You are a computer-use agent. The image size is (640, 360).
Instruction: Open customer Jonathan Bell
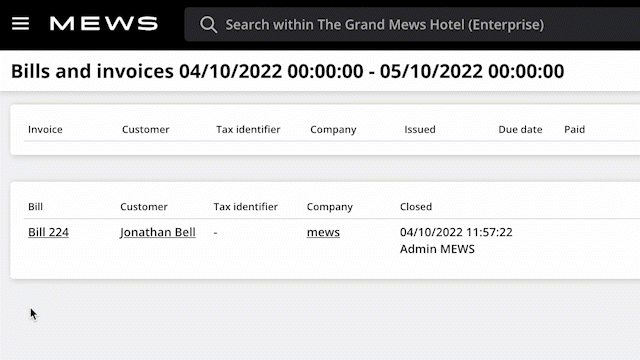pyautogui.click(x=158, y=232)
